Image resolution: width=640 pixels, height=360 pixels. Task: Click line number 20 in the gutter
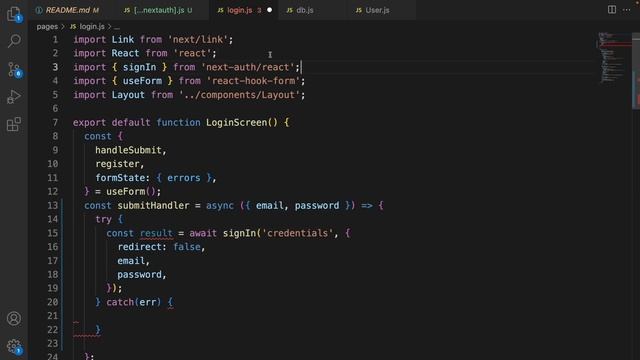pos(53,302)
